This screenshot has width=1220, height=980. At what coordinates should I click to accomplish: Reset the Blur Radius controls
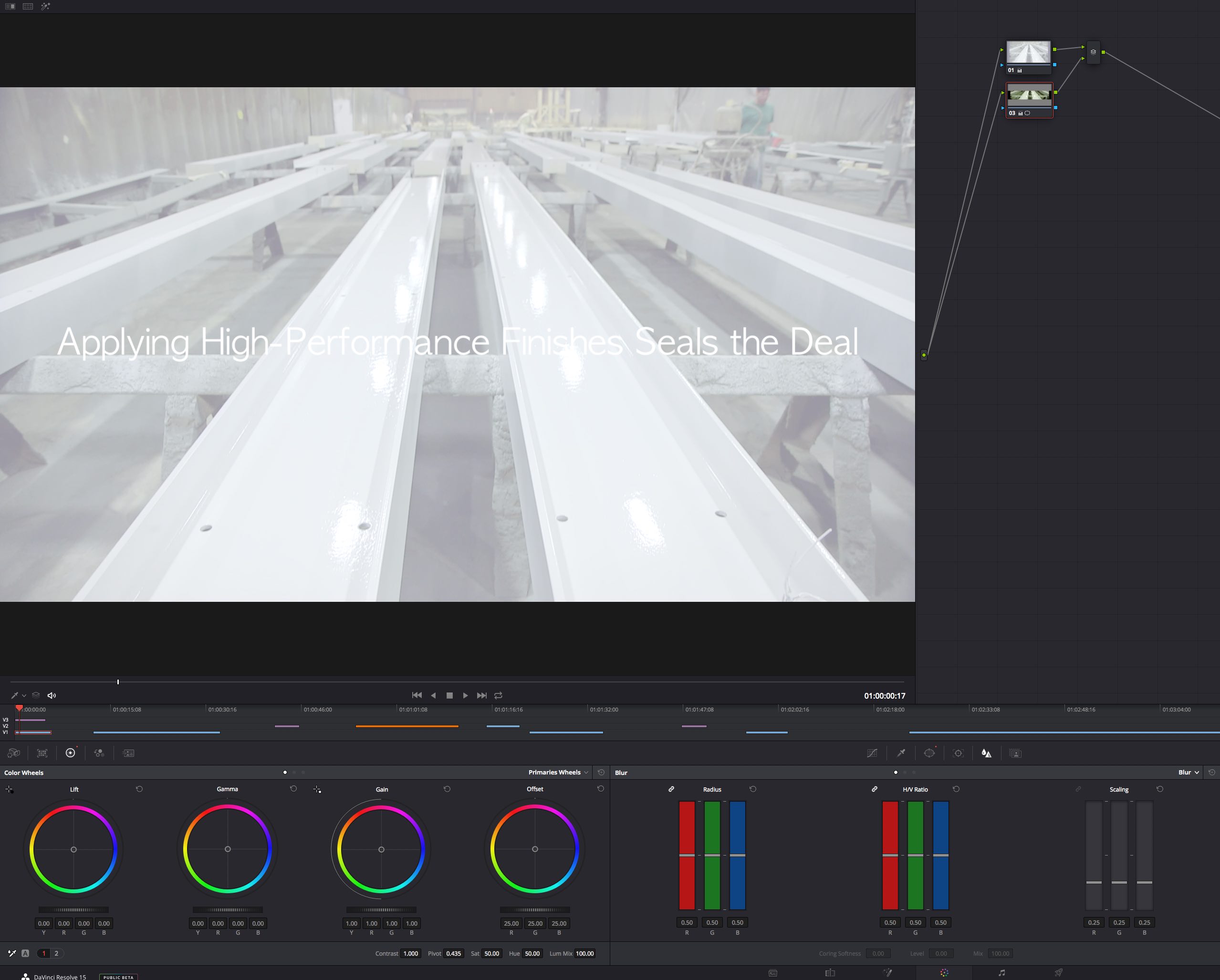(x=752, y=789)
